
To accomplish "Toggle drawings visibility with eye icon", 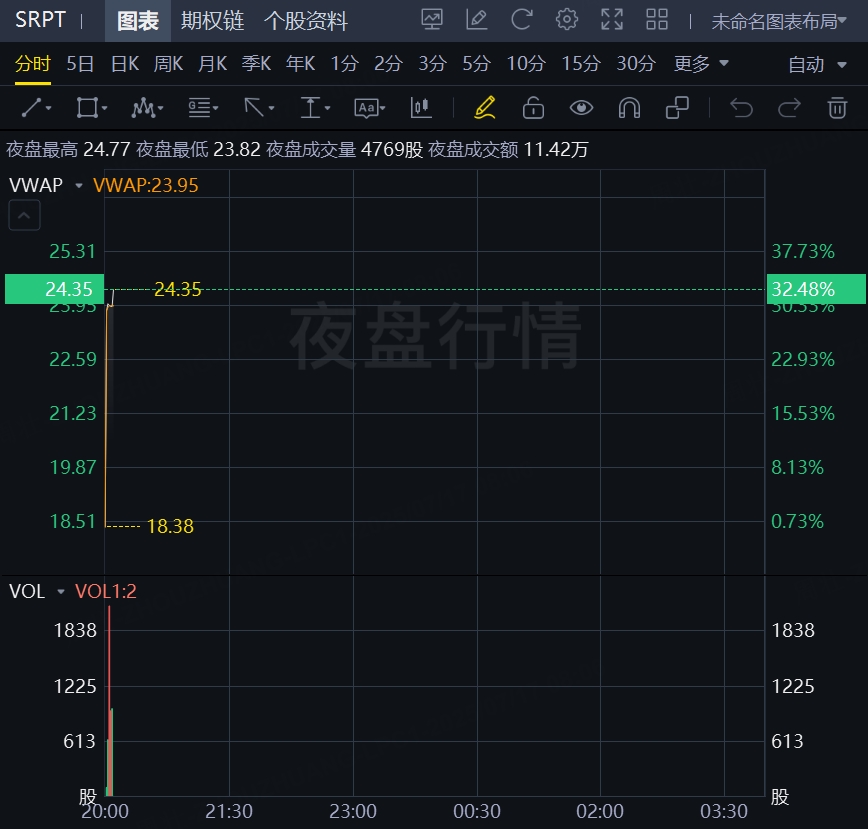I will (581, 107).
